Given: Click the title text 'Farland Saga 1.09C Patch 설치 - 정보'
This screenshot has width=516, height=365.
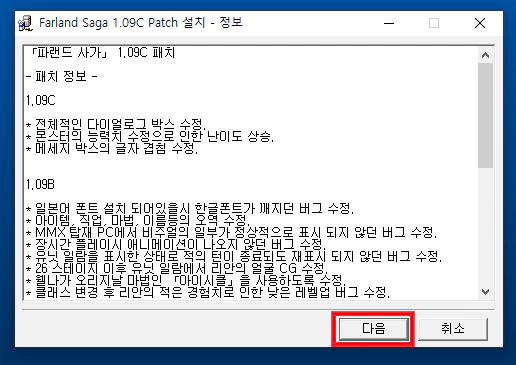Looking at the screenshot, I should point(141,23).
